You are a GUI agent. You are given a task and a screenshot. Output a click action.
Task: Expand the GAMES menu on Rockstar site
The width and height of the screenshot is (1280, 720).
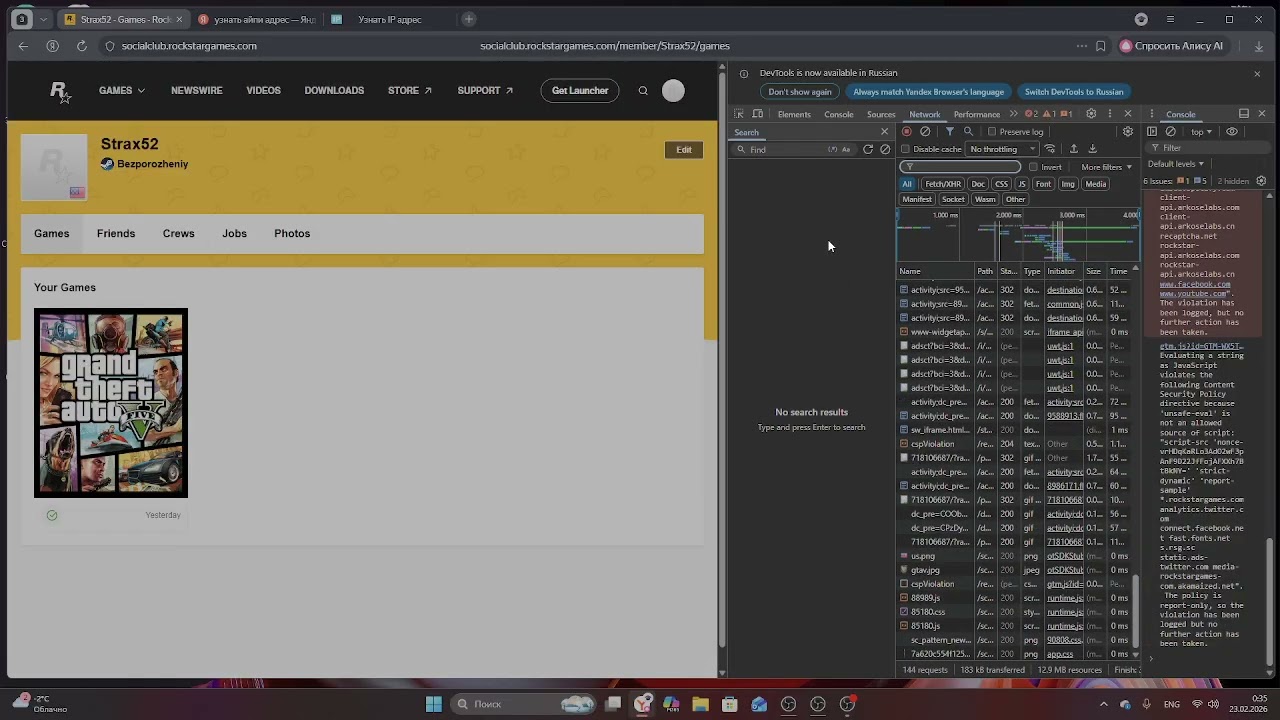(x=122, y=91)
